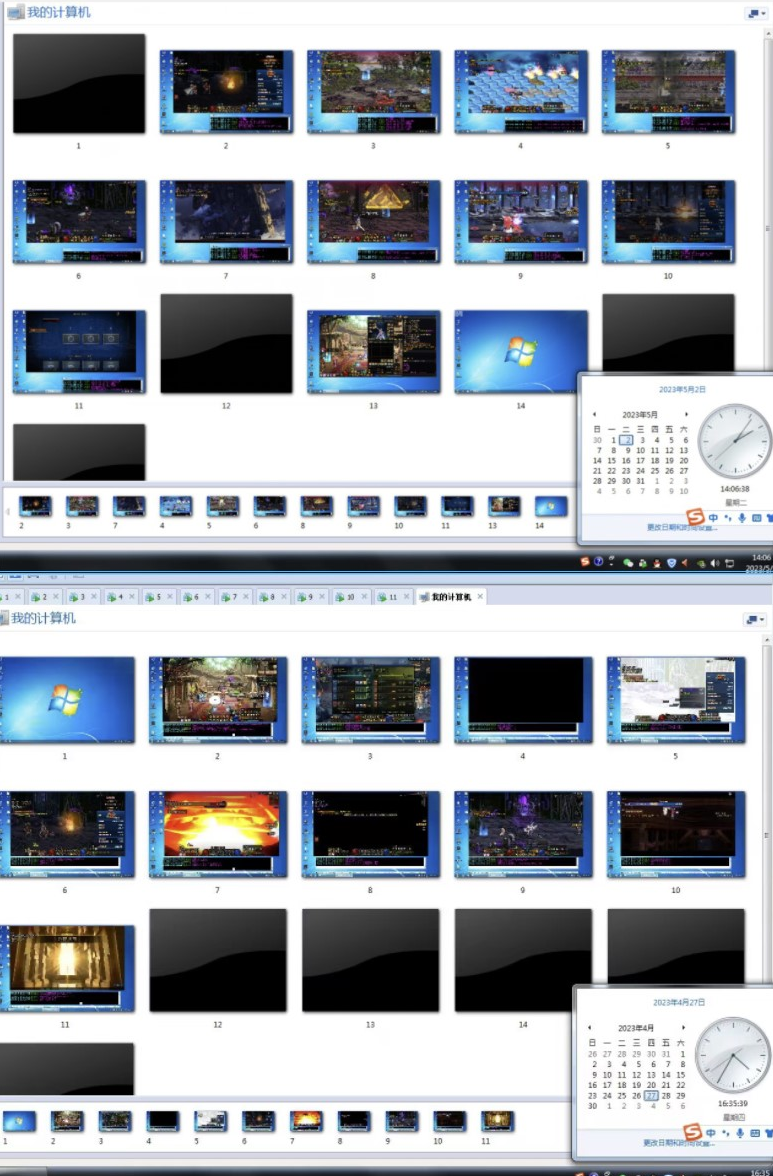The image size is (773, 1176).
Task: Go to previous month in April 2023 calendar
Action: coord(589,1028)
